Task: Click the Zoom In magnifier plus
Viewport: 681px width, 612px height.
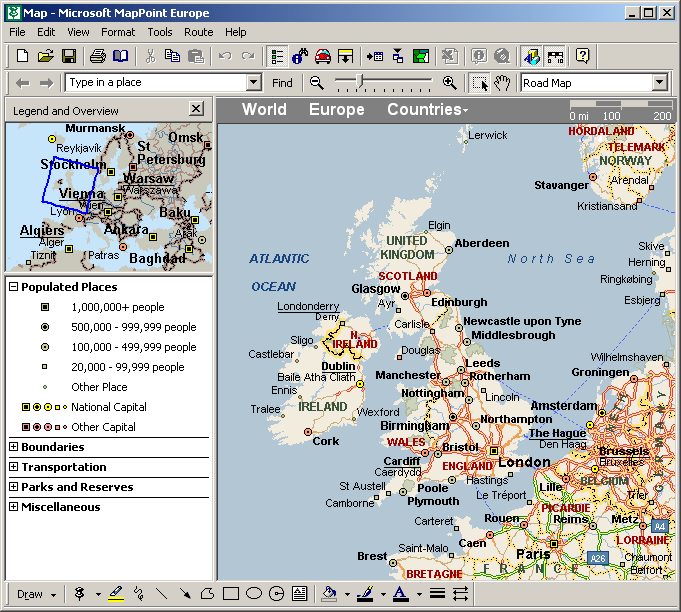Action: point(450,83)
